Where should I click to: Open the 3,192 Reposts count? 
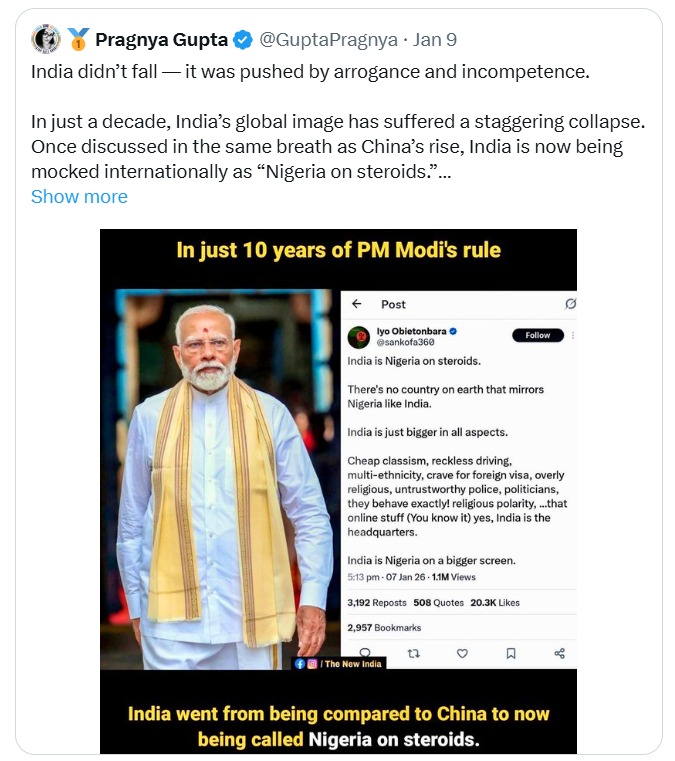[376, 603]
